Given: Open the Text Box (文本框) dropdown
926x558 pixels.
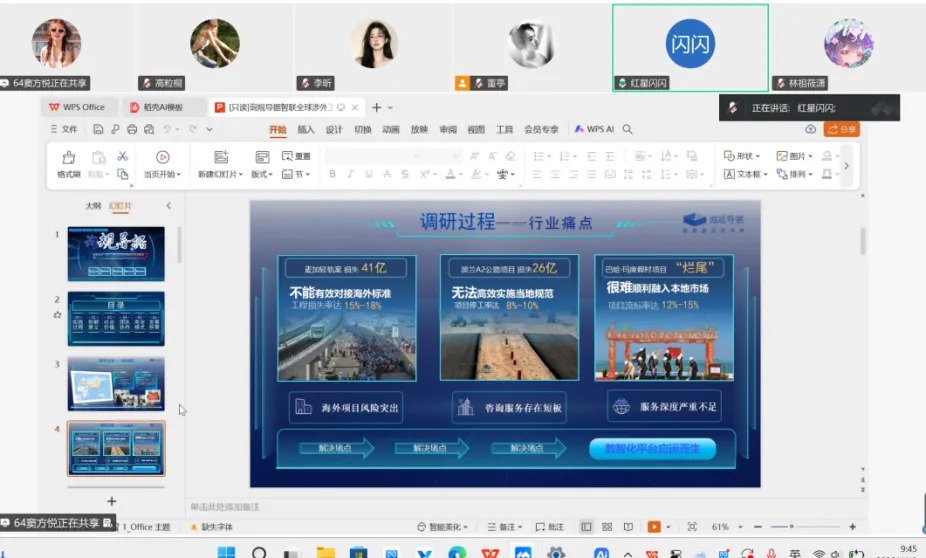Looking at the screenshot, I should (745, 174).
